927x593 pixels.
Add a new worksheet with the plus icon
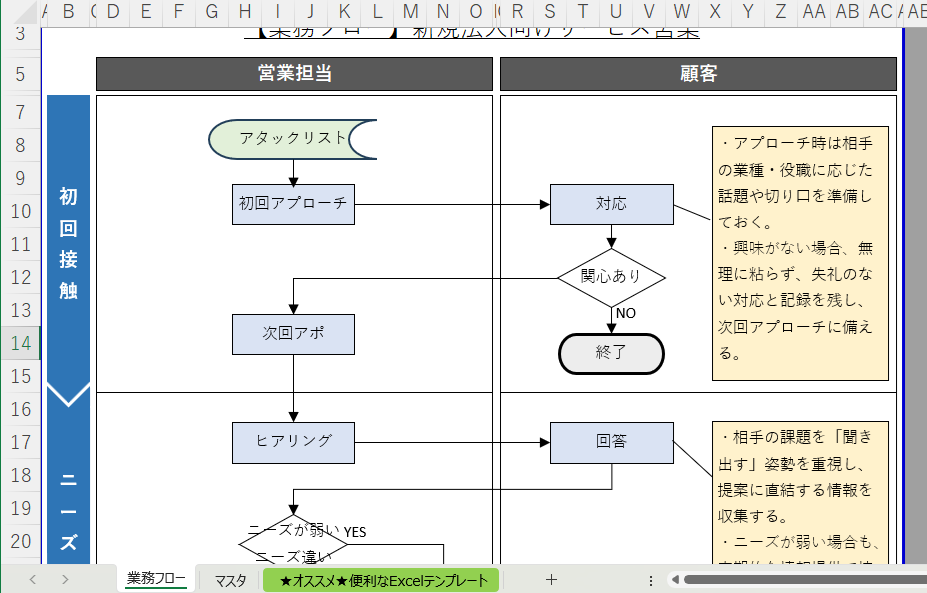(550, 578)
